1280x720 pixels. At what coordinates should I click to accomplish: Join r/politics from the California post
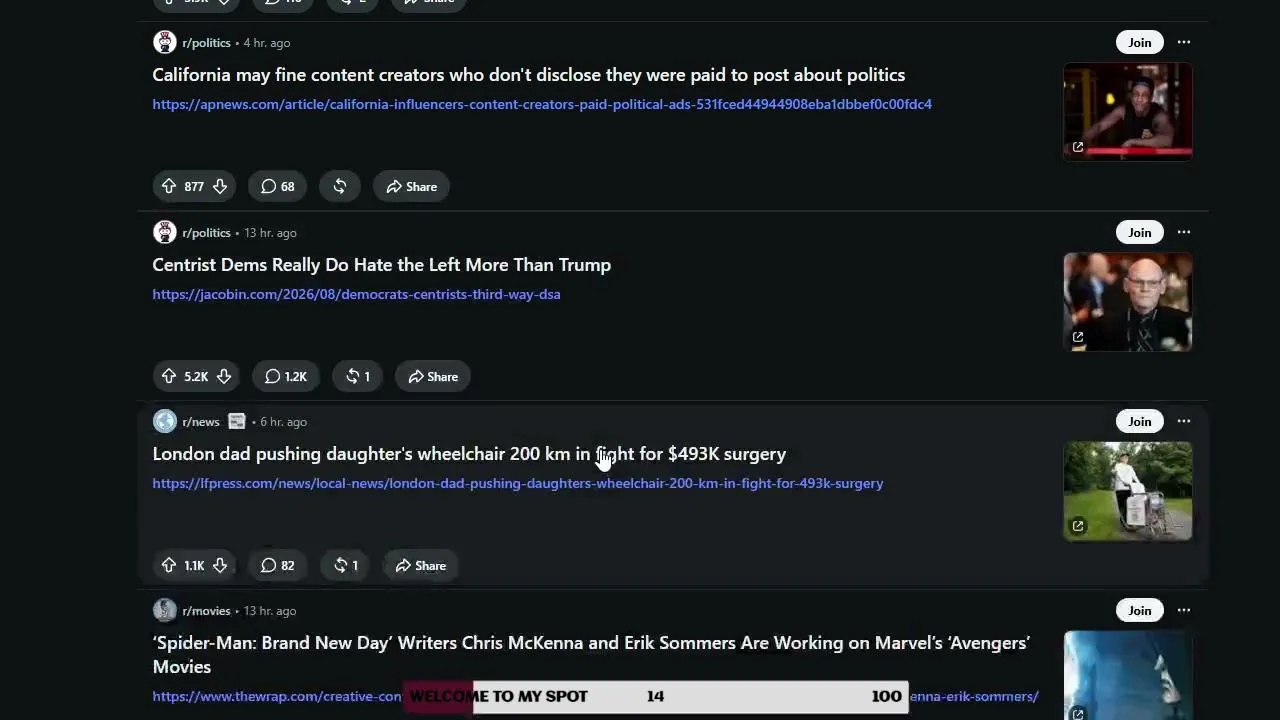pos(1139,42)
